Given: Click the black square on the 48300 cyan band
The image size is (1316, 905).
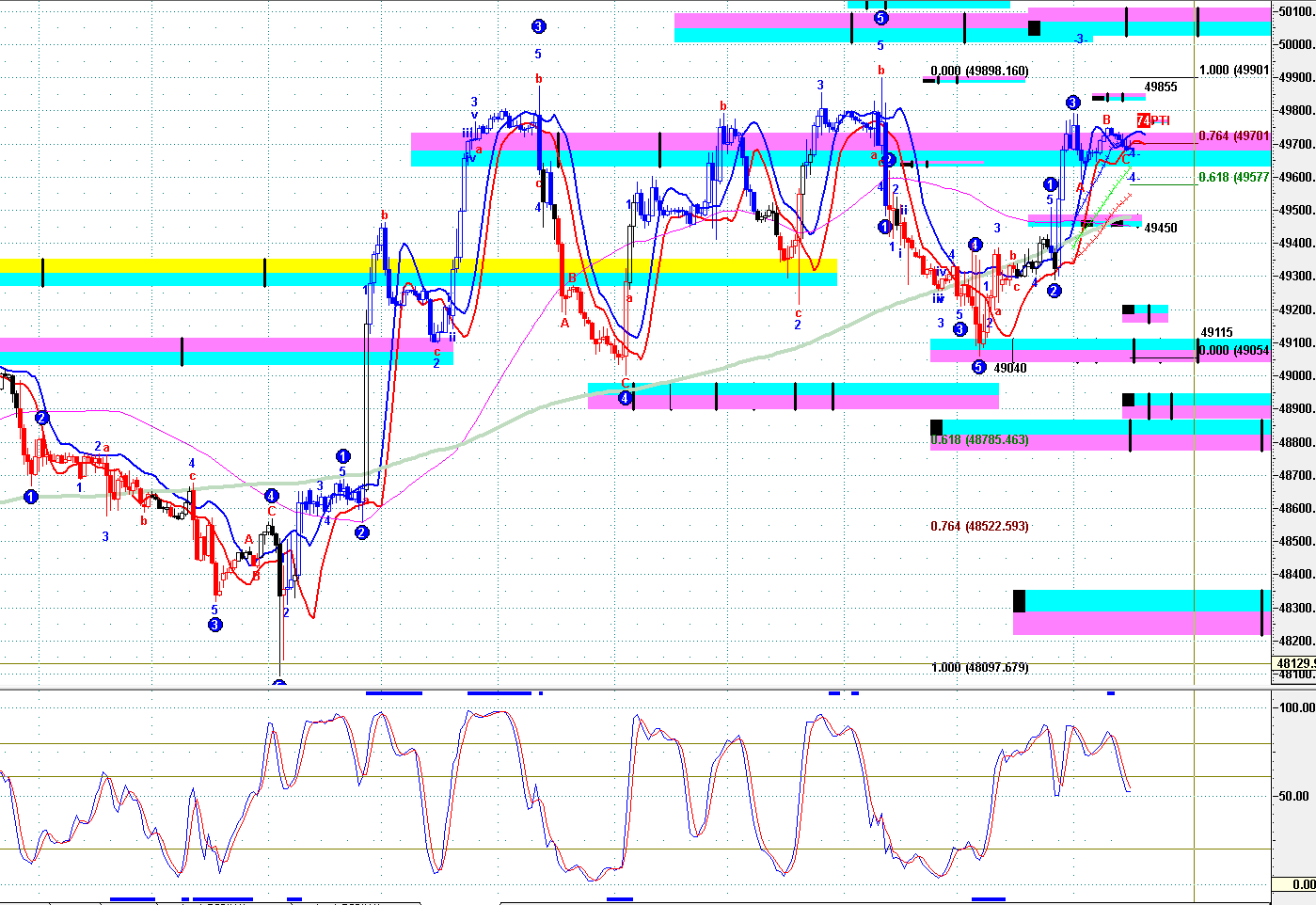Looking at the screenshot, I should (1019, 599).
